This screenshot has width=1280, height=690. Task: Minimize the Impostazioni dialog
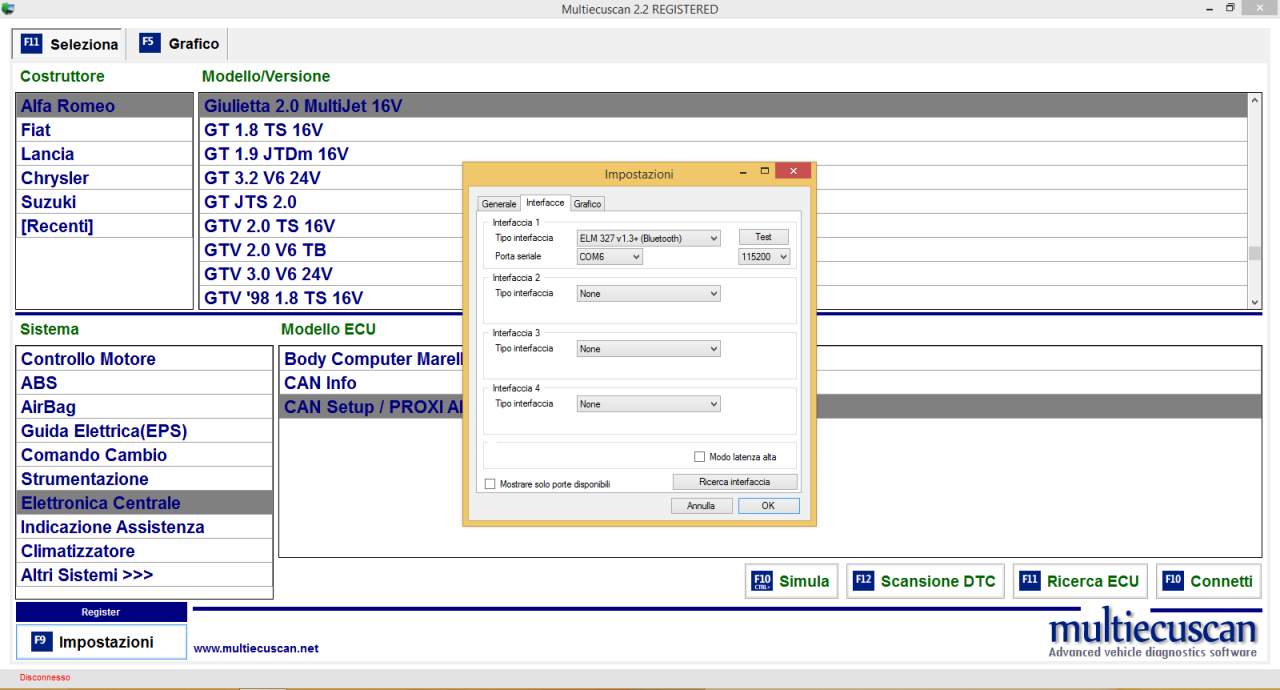(744, 172)
